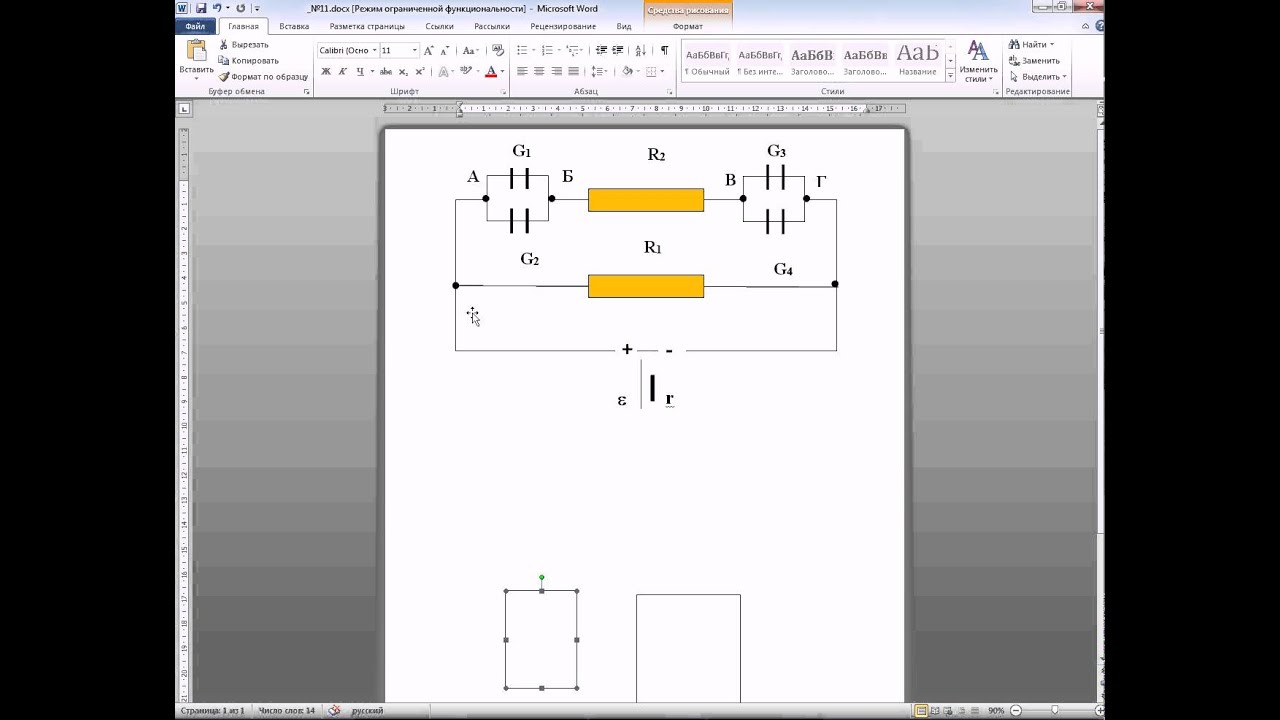This screenshot has height=720, width=1280.
Task: Open Изменить стили menu
Action: (978, 62)
